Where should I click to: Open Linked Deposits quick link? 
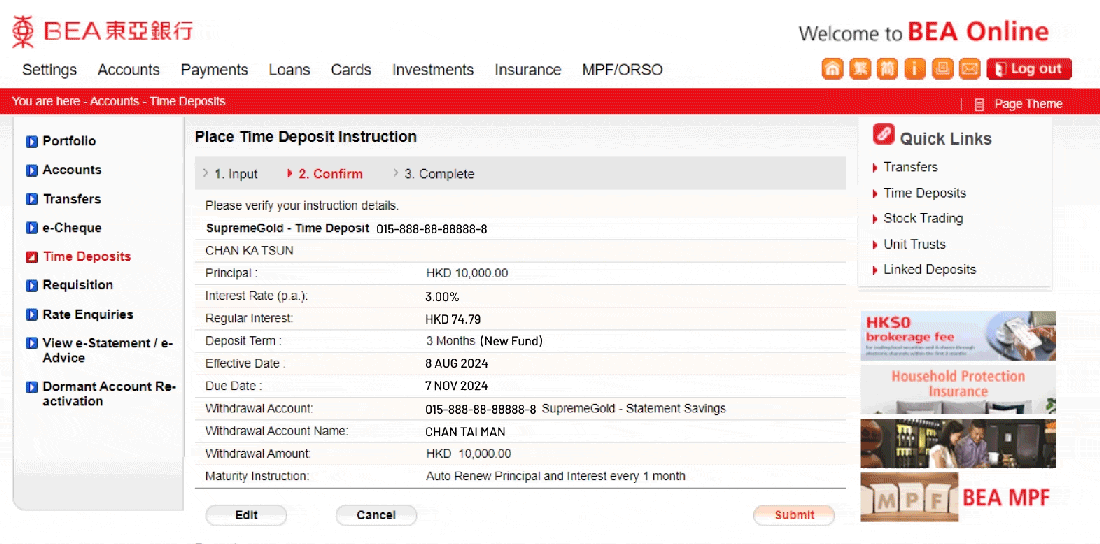coord(929,270)
